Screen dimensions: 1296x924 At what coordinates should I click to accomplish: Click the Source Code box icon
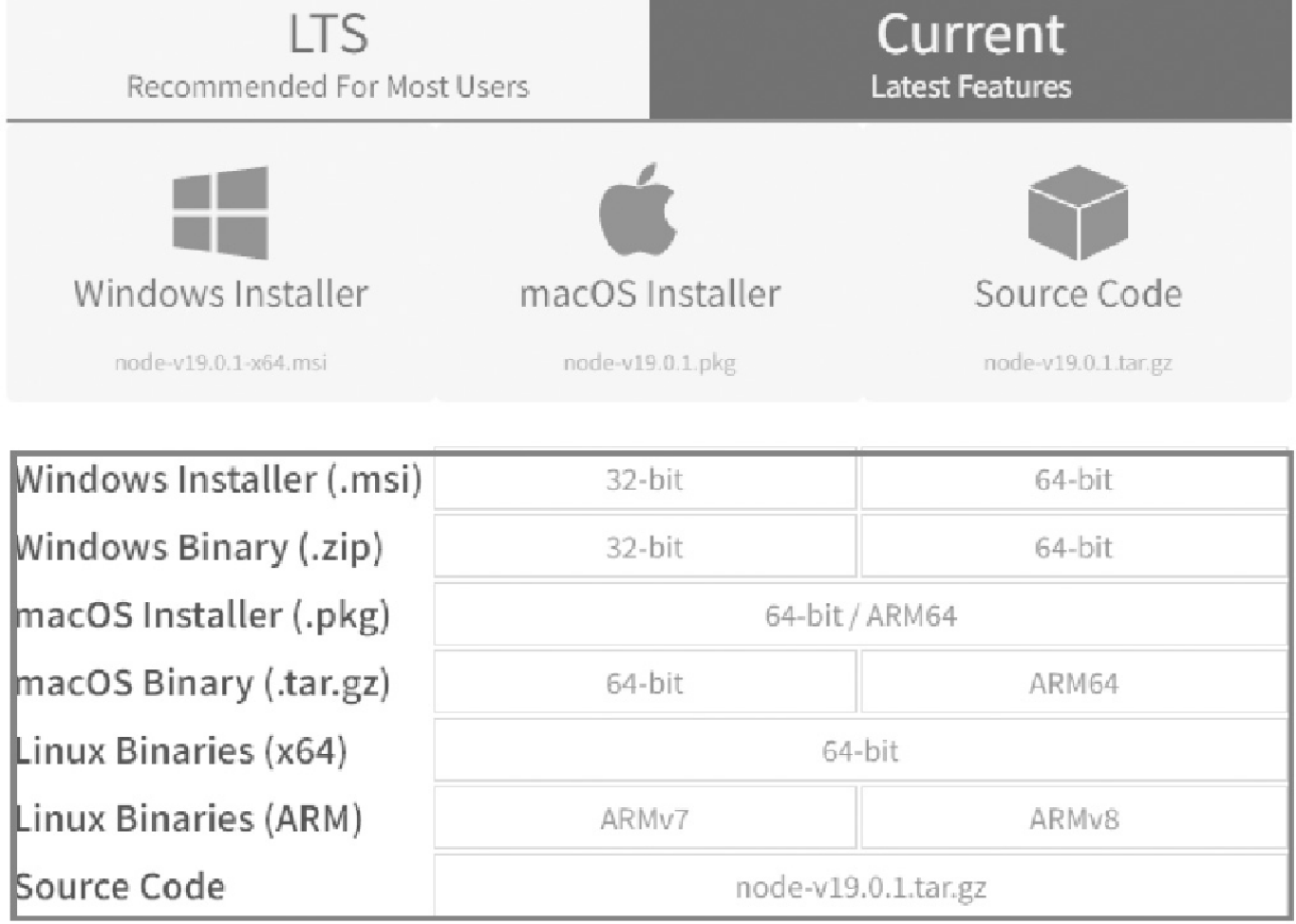[x=1078, y=213]
